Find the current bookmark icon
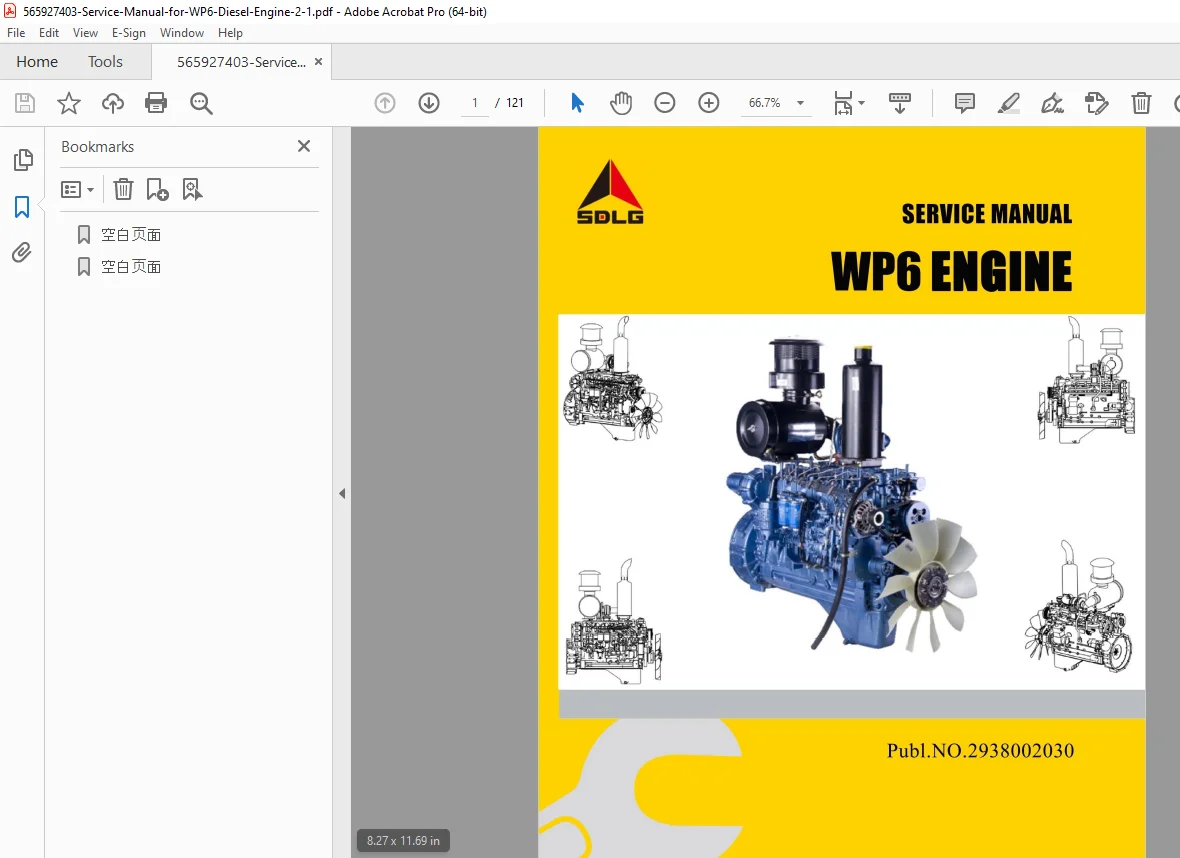Viewport: 1180px width, 858px height. tap(192, 190)
